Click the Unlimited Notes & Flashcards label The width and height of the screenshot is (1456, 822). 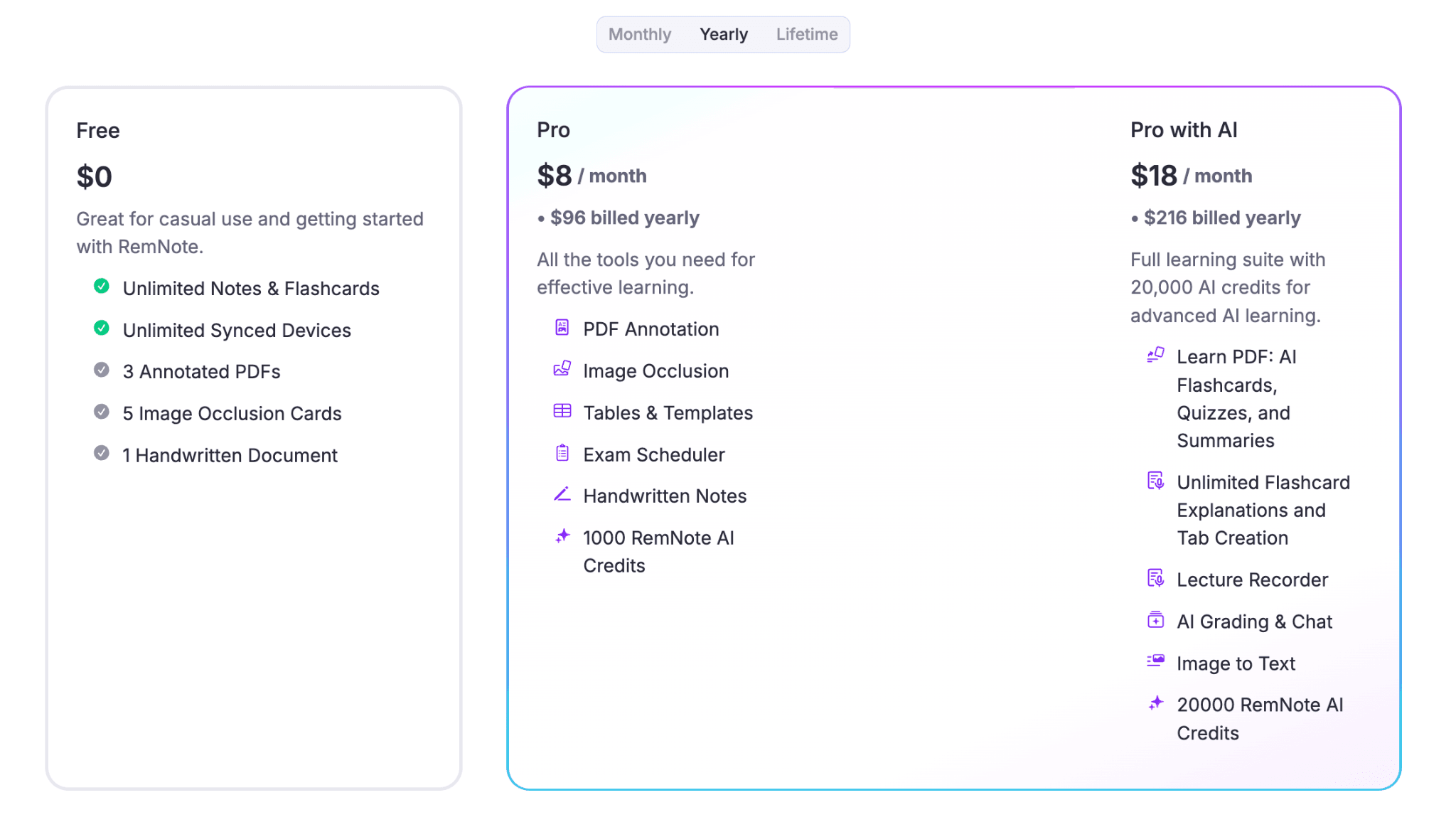click(251, 289)
